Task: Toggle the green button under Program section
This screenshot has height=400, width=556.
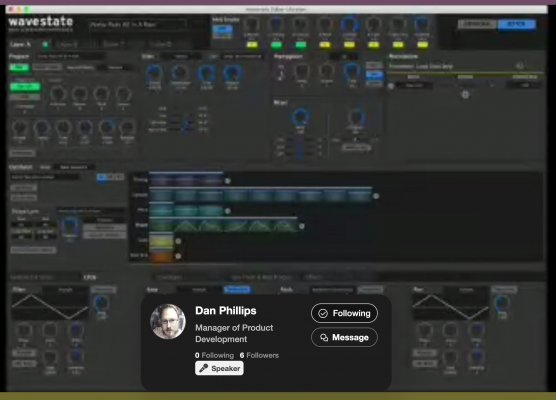Action: point(19,67)
